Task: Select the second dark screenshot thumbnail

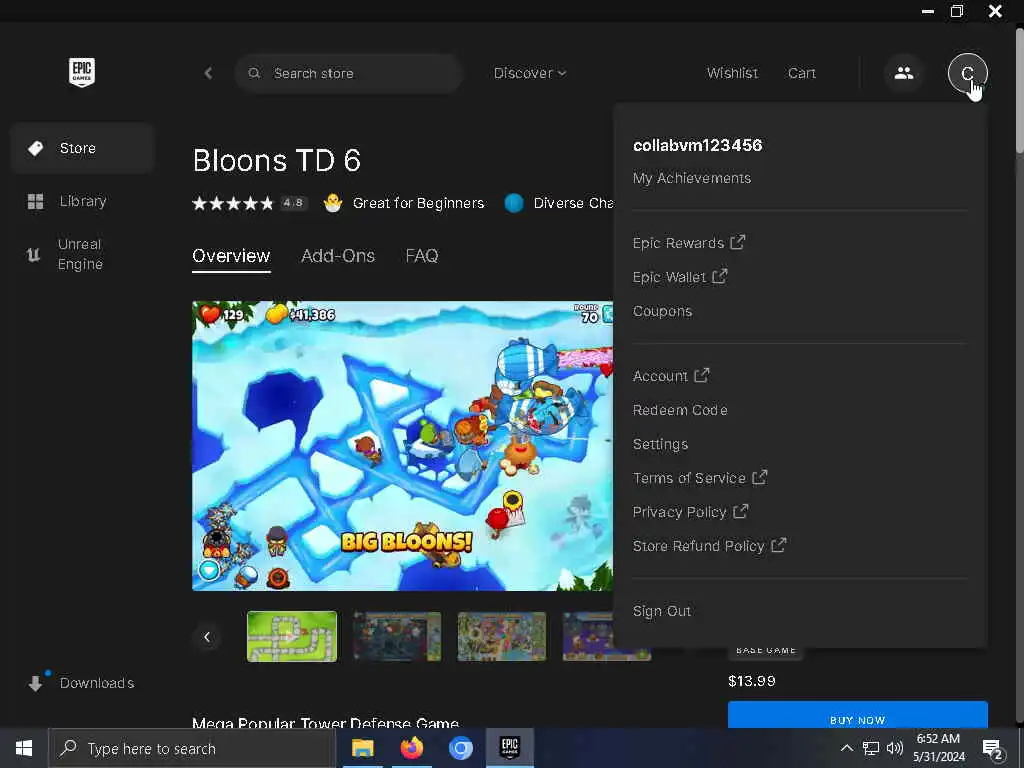Action: click(397, 637)
